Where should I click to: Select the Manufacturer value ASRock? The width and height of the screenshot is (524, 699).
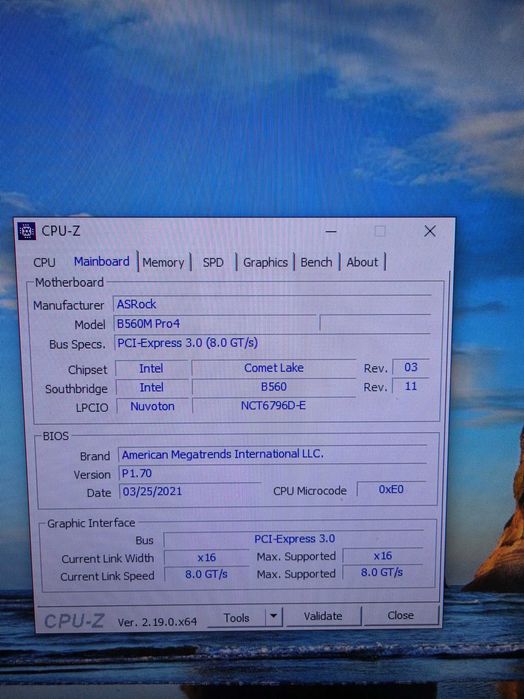tap(272, 304)
